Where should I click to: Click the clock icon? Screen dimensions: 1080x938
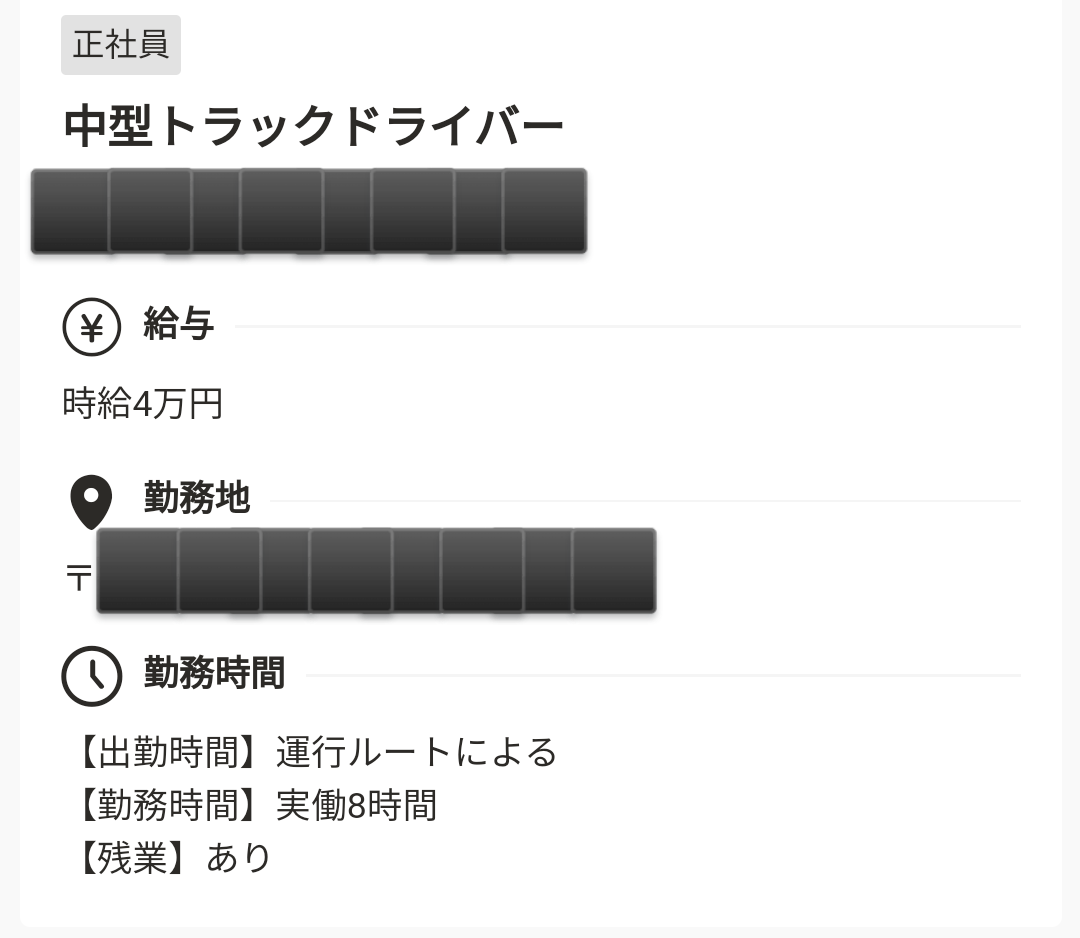pyautogui.click(x=92, y=676)
